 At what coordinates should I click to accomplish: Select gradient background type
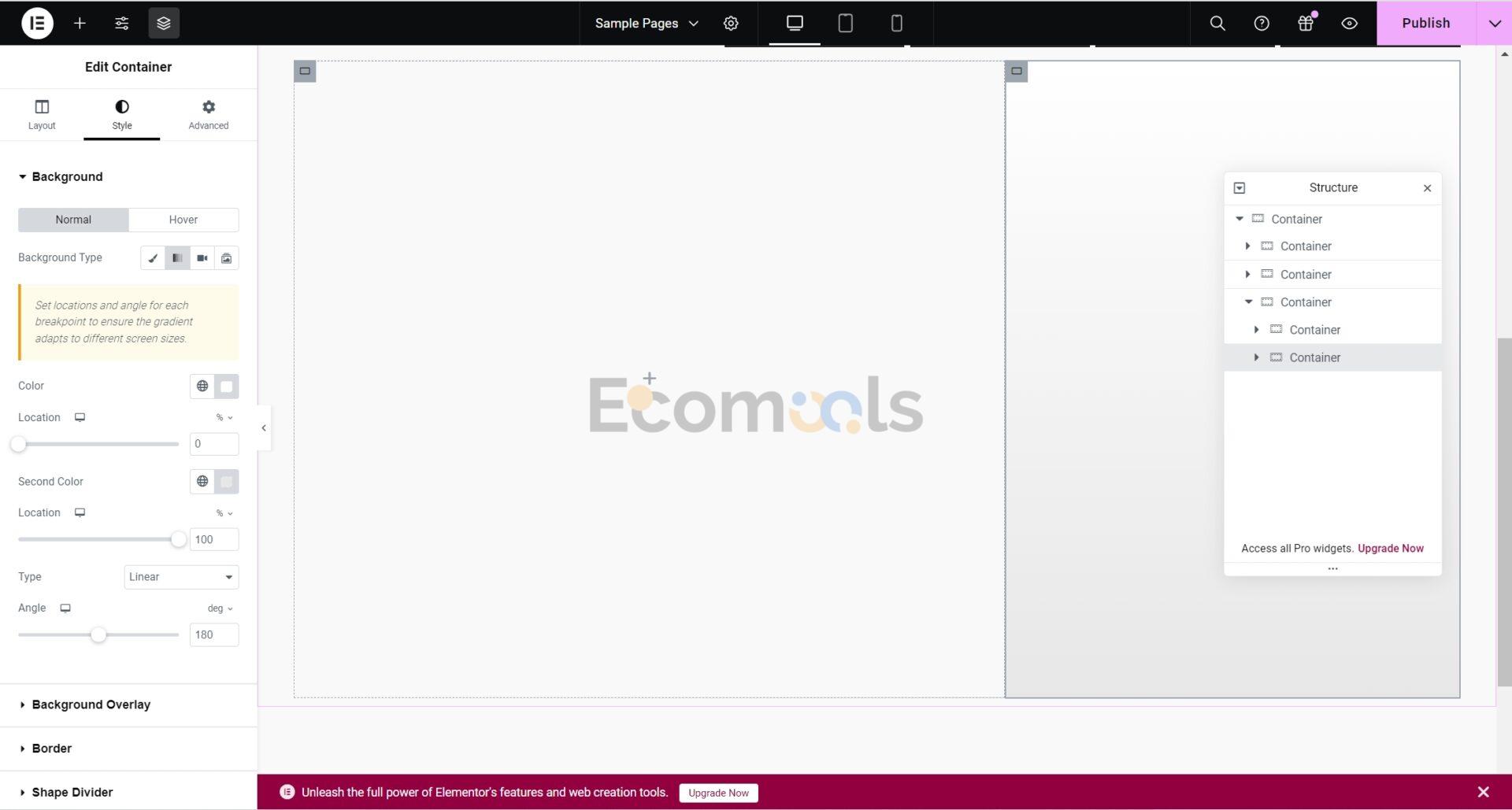pos(177,258)
